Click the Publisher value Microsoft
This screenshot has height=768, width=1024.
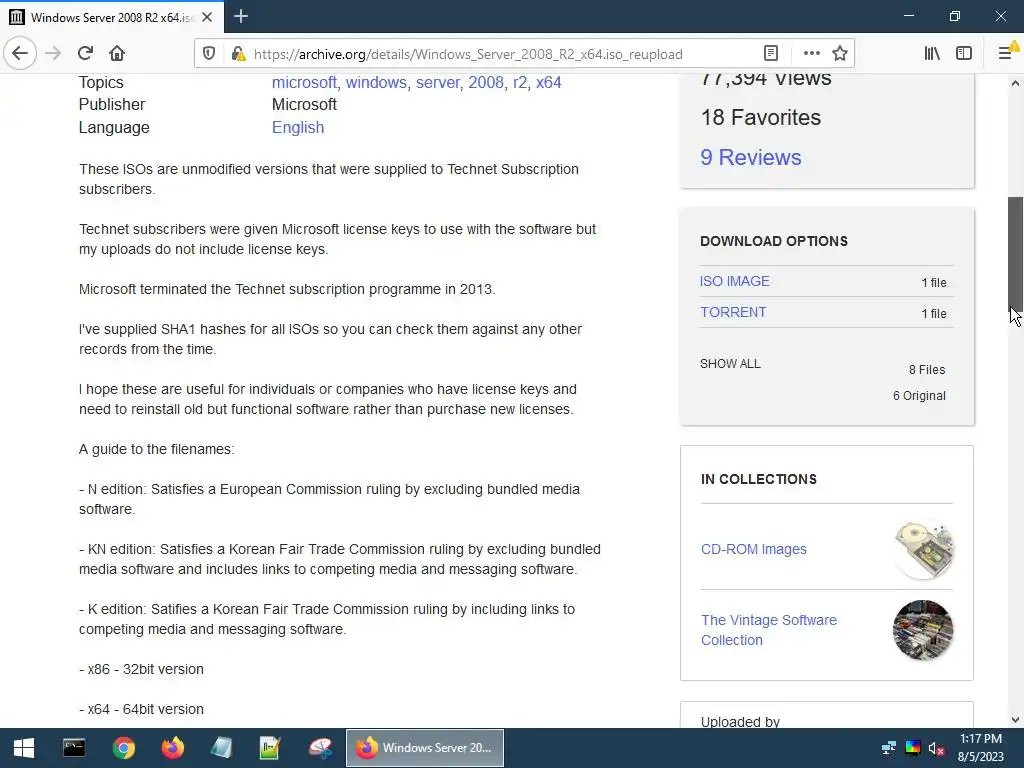click(x=304, y=104)
